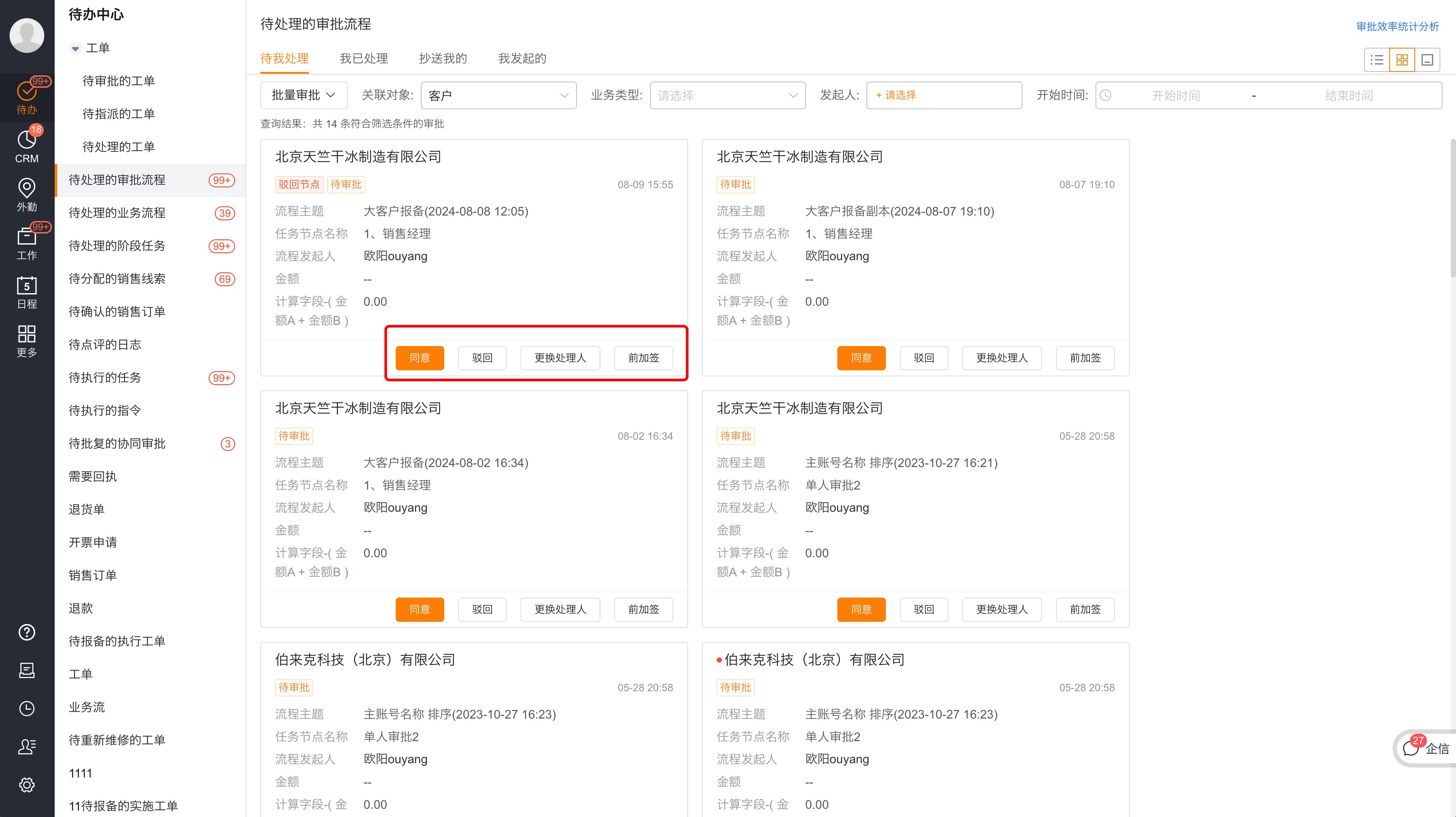The height and width of the screenshot is (817, 1456).
Task: Open 业务流 menu item
Action: click(x=150, y=707)
